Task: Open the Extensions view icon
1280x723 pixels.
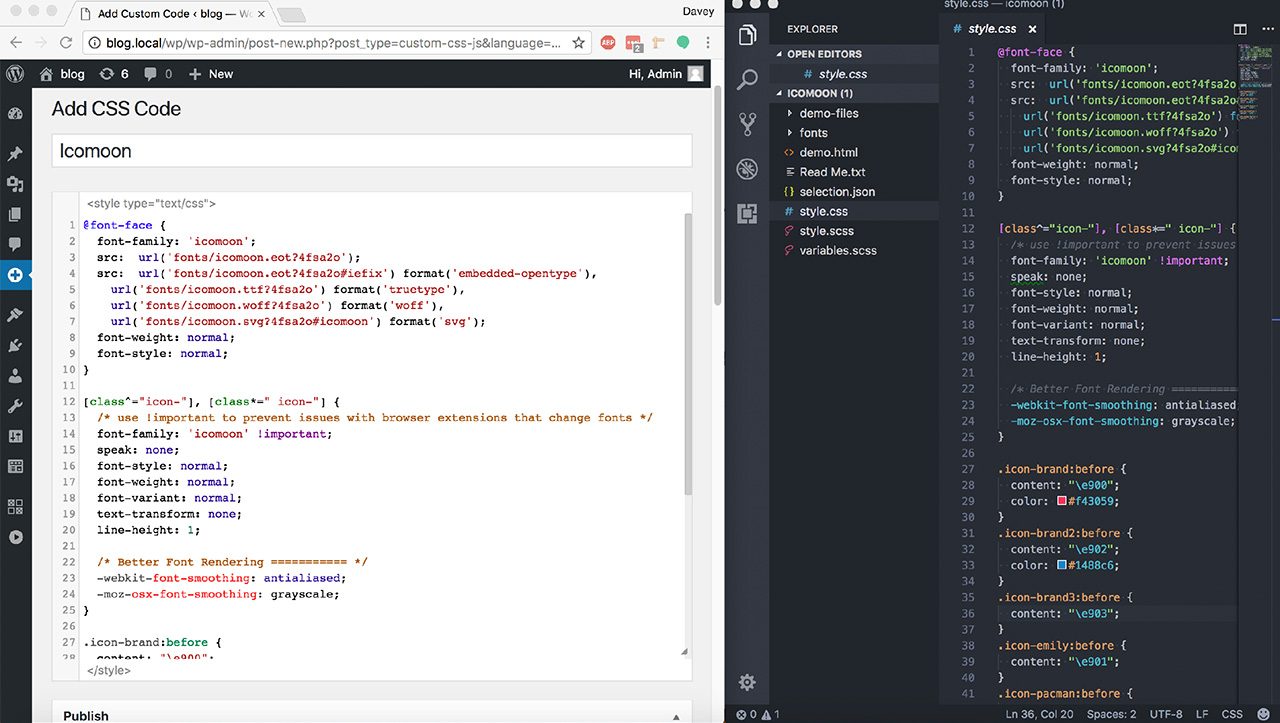Action: click(x=747, y=213)
